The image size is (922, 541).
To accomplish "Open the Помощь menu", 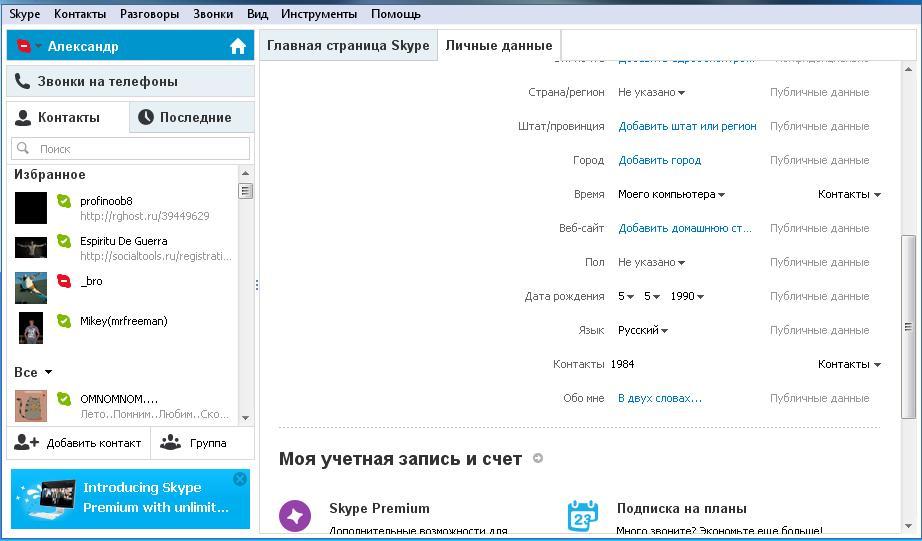I will pyautogui.click(x=395, y=14).
